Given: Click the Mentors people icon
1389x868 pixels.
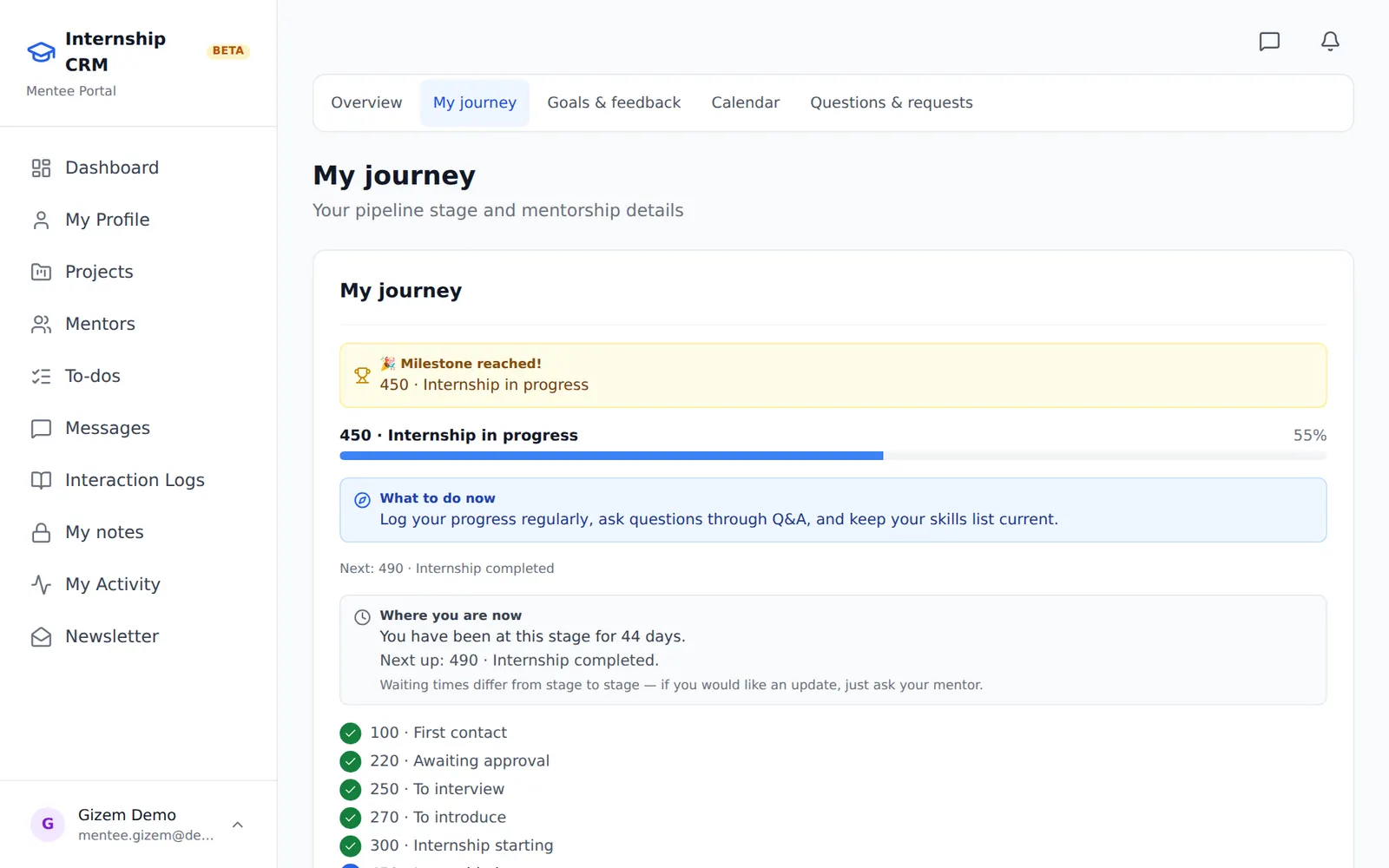Looking at the screenshot, I should pos(41,324).
